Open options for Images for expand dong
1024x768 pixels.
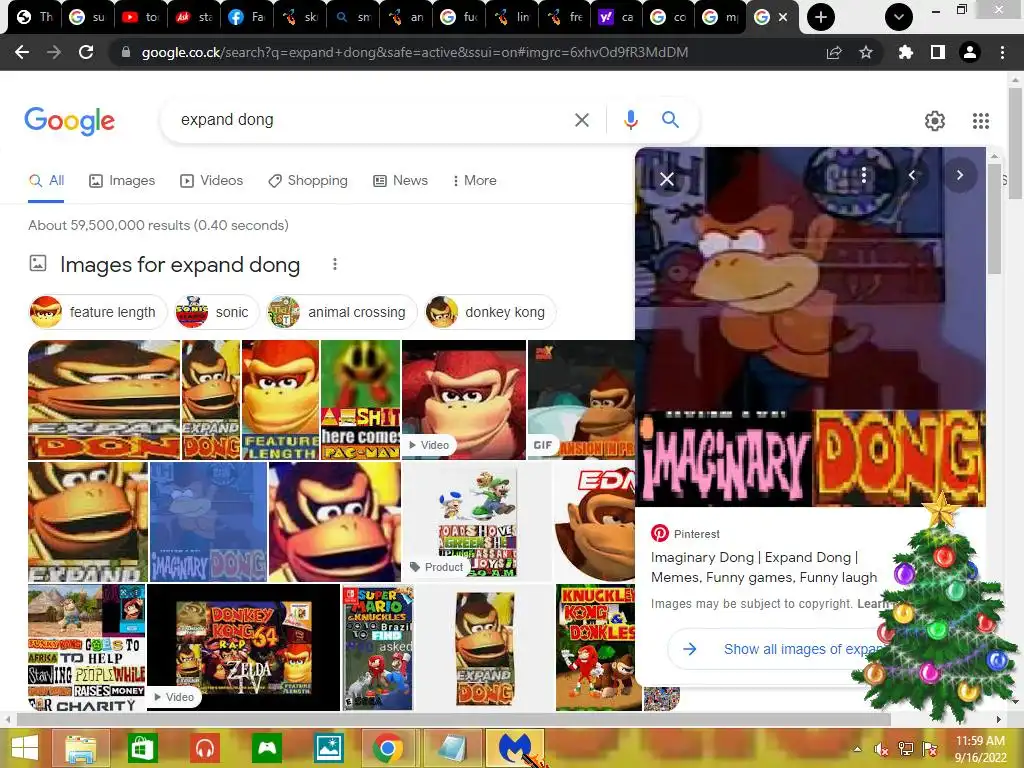(x=335, y=264)
